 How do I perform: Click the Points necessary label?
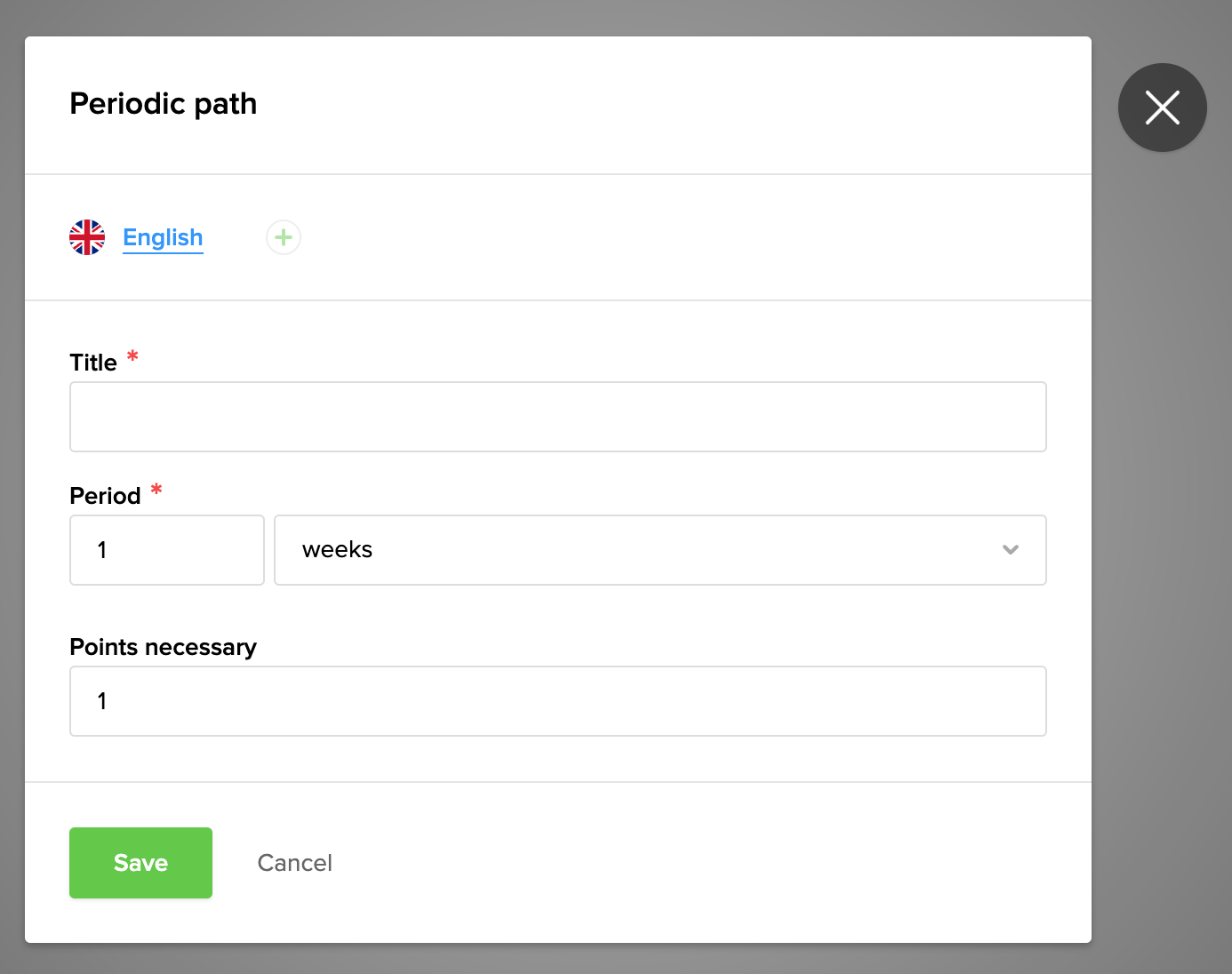point(163,647)
